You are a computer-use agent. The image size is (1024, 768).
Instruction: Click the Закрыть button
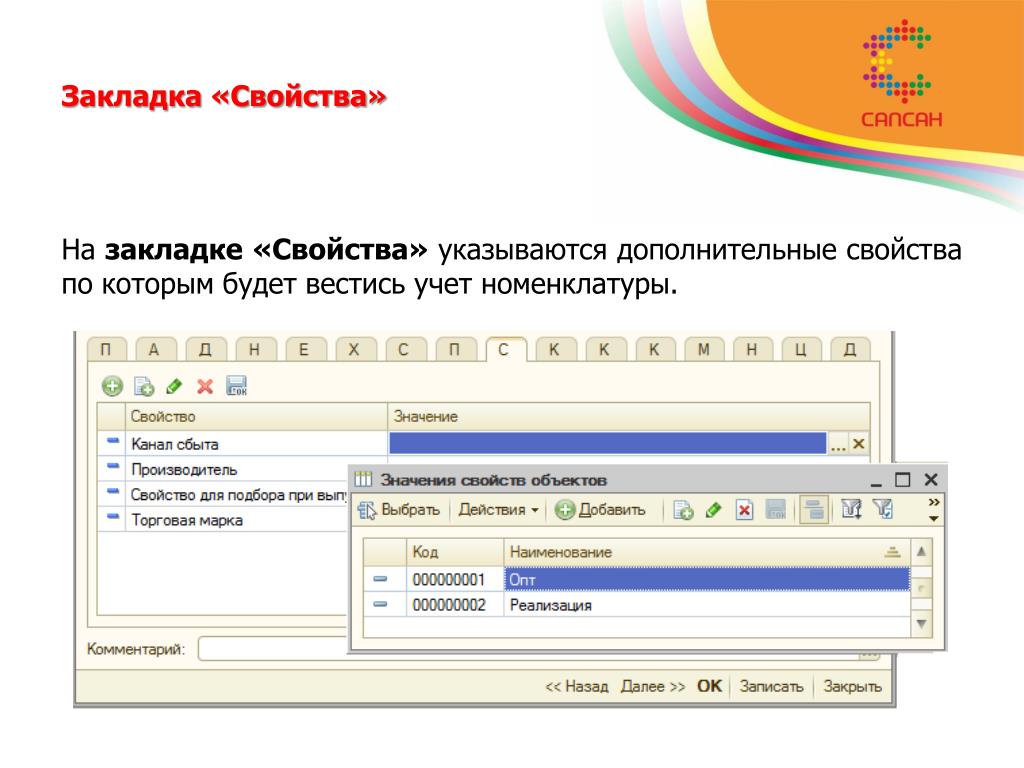point(852,687)
